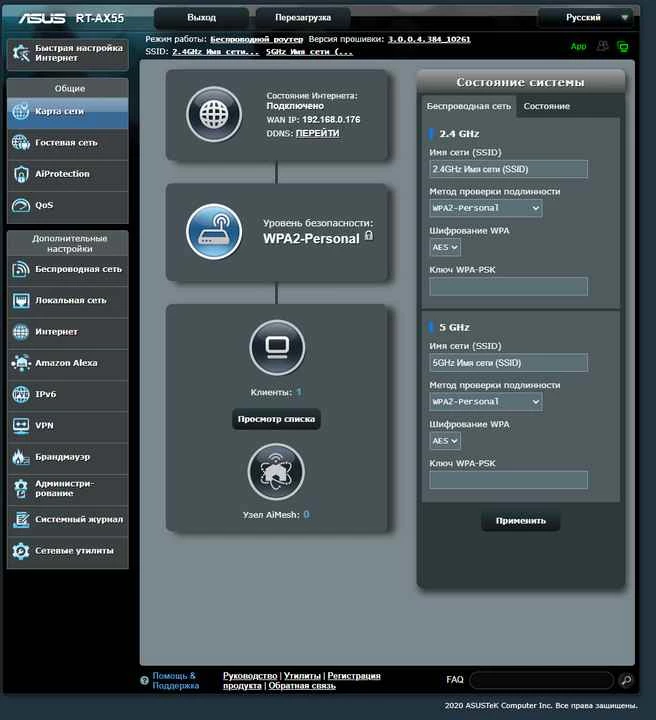Click the Системный журнал log icon
The height and width of the screenshot is (720, 656).
pos(21,520)
